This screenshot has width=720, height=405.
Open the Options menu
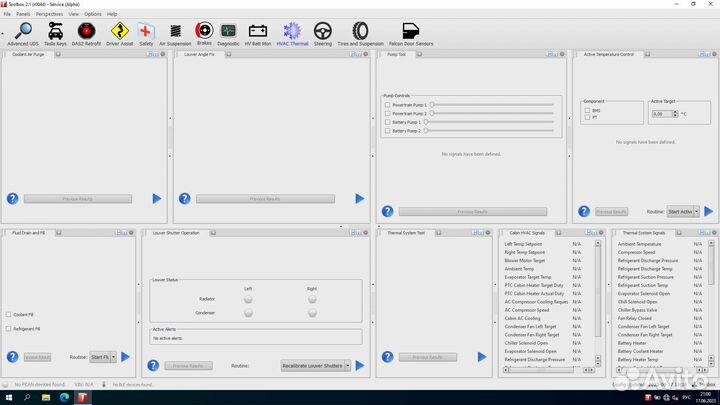click(93, 14)
